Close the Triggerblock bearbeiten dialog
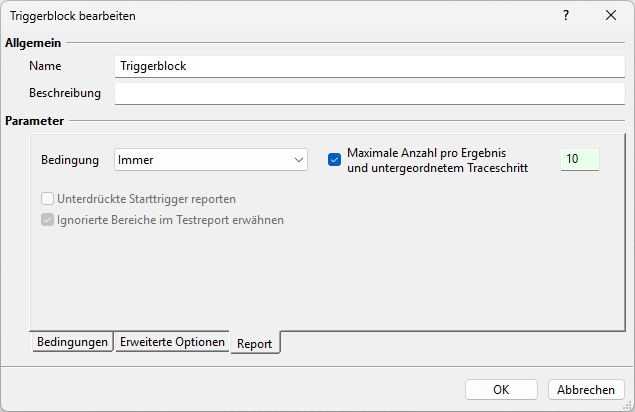Screen dimensions: 635x412 (611, 15)
